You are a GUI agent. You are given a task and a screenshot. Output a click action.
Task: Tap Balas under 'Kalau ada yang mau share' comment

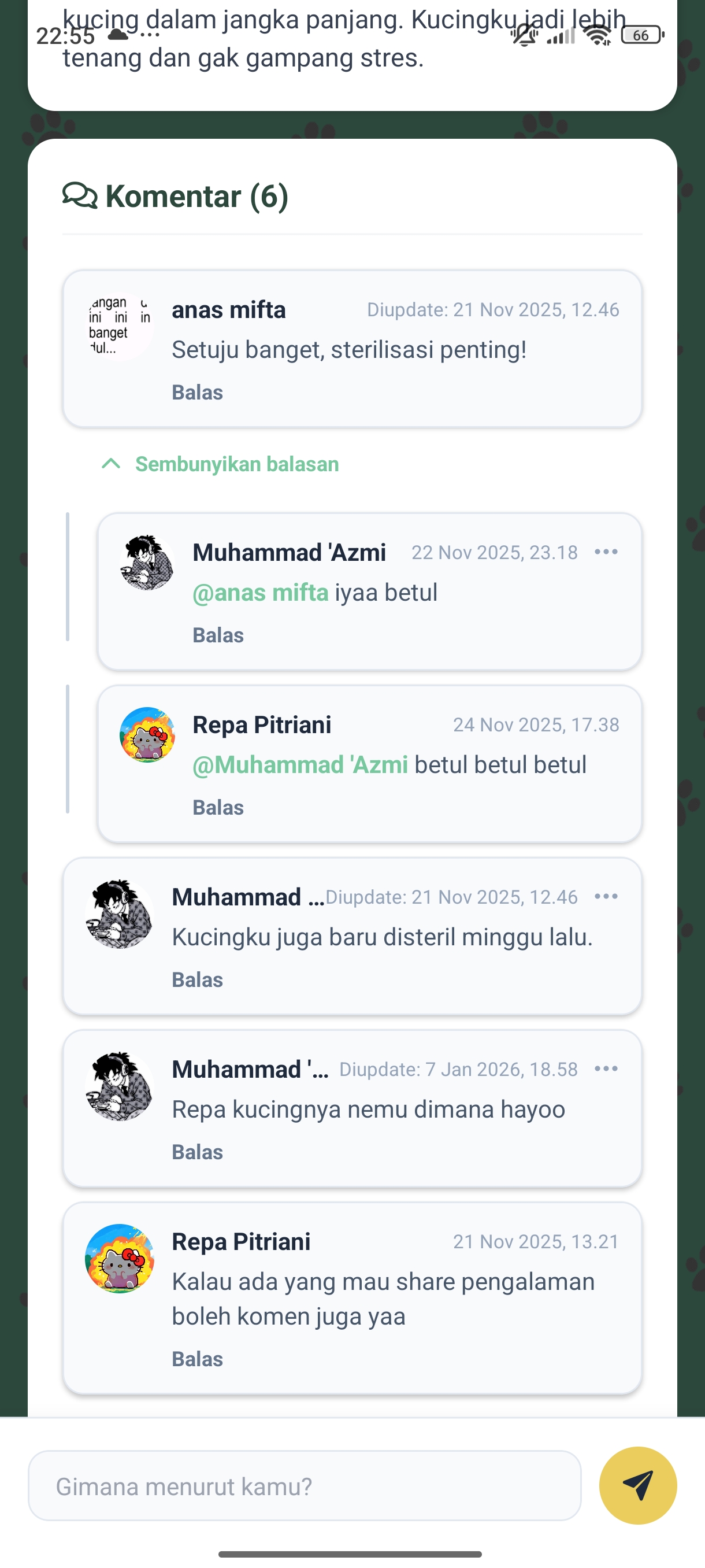click(197, 1359)
